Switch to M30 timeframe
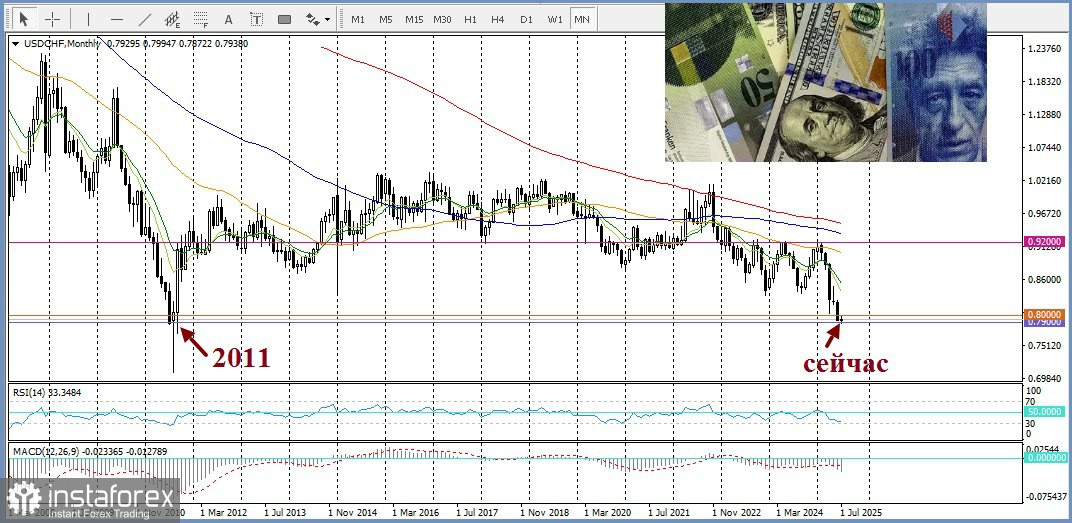This screenshot has width=1072, height=523. click(442, 19)
